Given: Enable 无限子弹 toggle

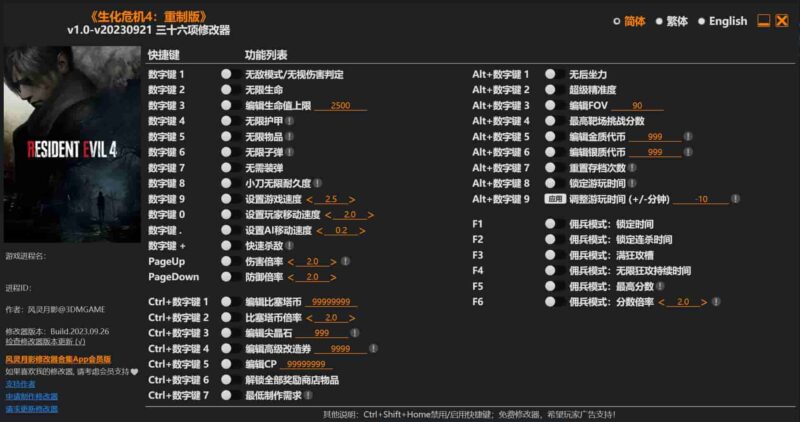Looking at the screenshot, I should pos(231,152).
